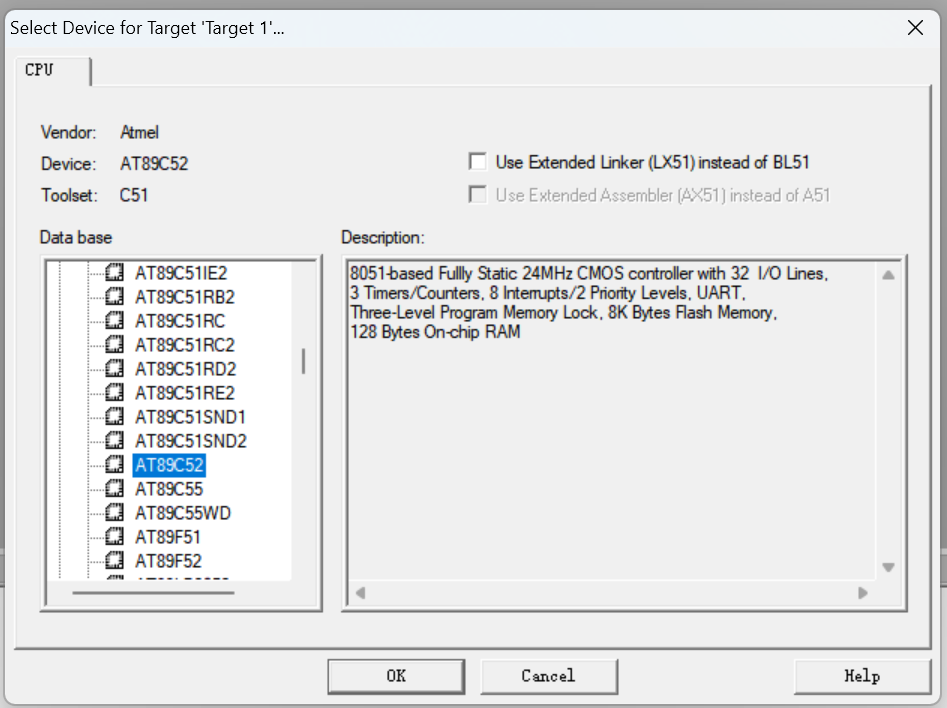Click the Toolset value C51
The height and width of the screenshot is (708, 947).
[x=133, y=195]
